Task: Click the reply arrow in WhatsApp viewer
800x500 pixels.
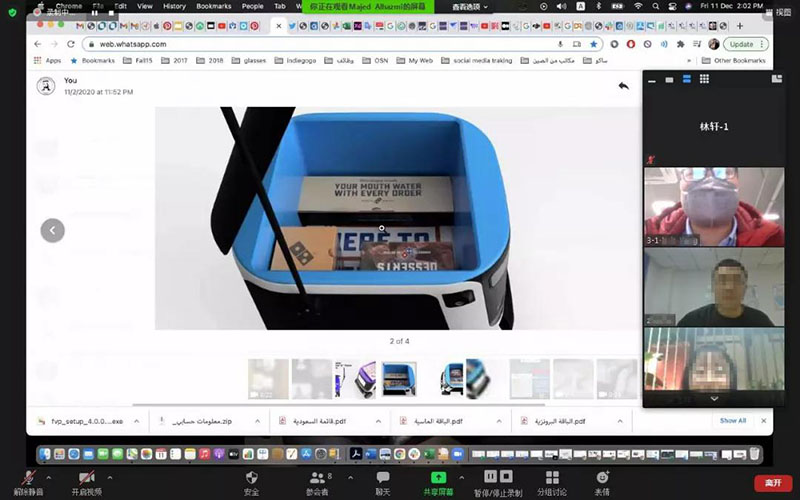Action: (623, 86)
